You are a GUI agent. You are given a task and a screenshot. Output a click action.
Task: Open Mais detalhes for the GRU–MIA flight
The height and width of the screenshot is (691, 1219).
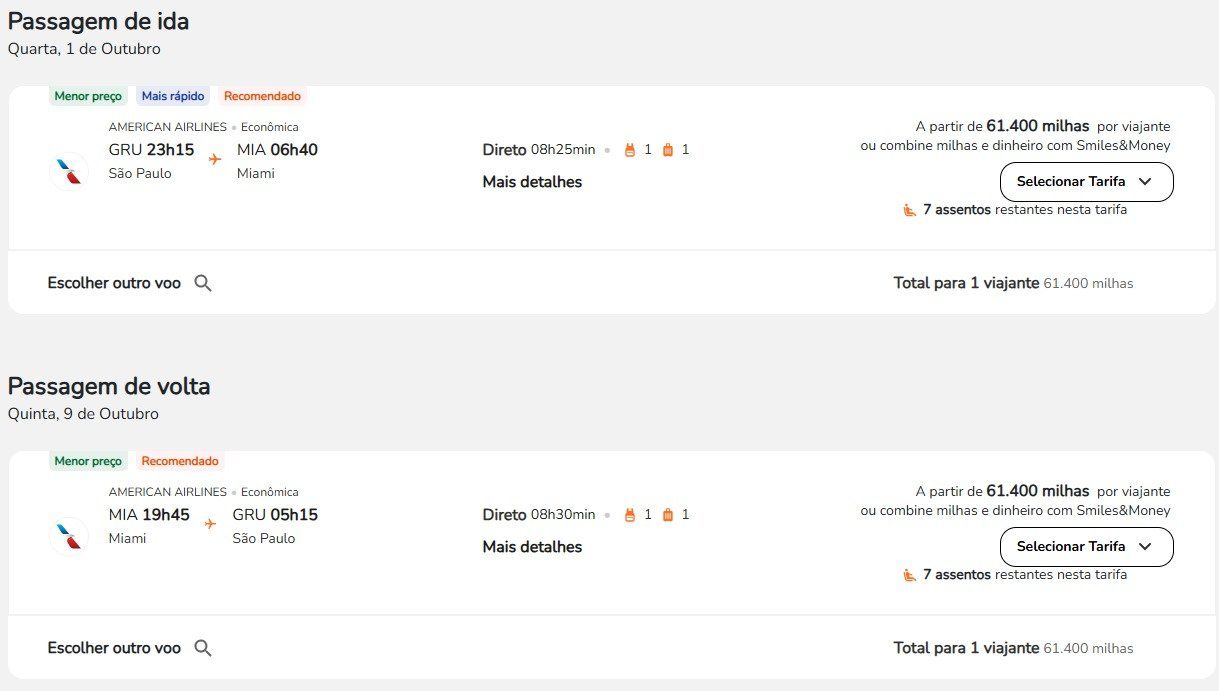click(x=532, y=182)
